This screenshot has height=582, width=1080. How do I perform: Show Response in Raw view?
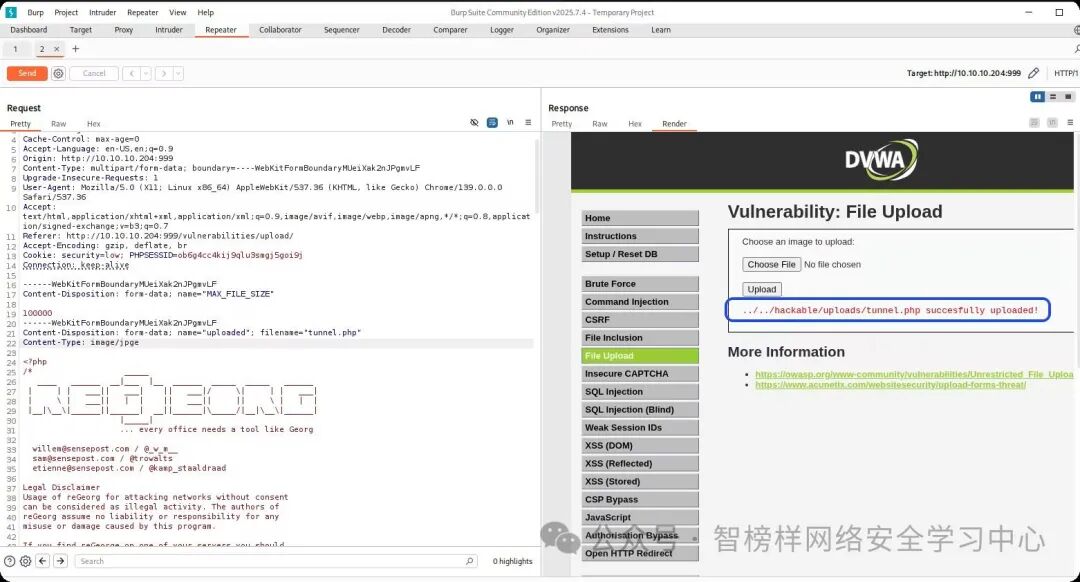tap(600, 124)
